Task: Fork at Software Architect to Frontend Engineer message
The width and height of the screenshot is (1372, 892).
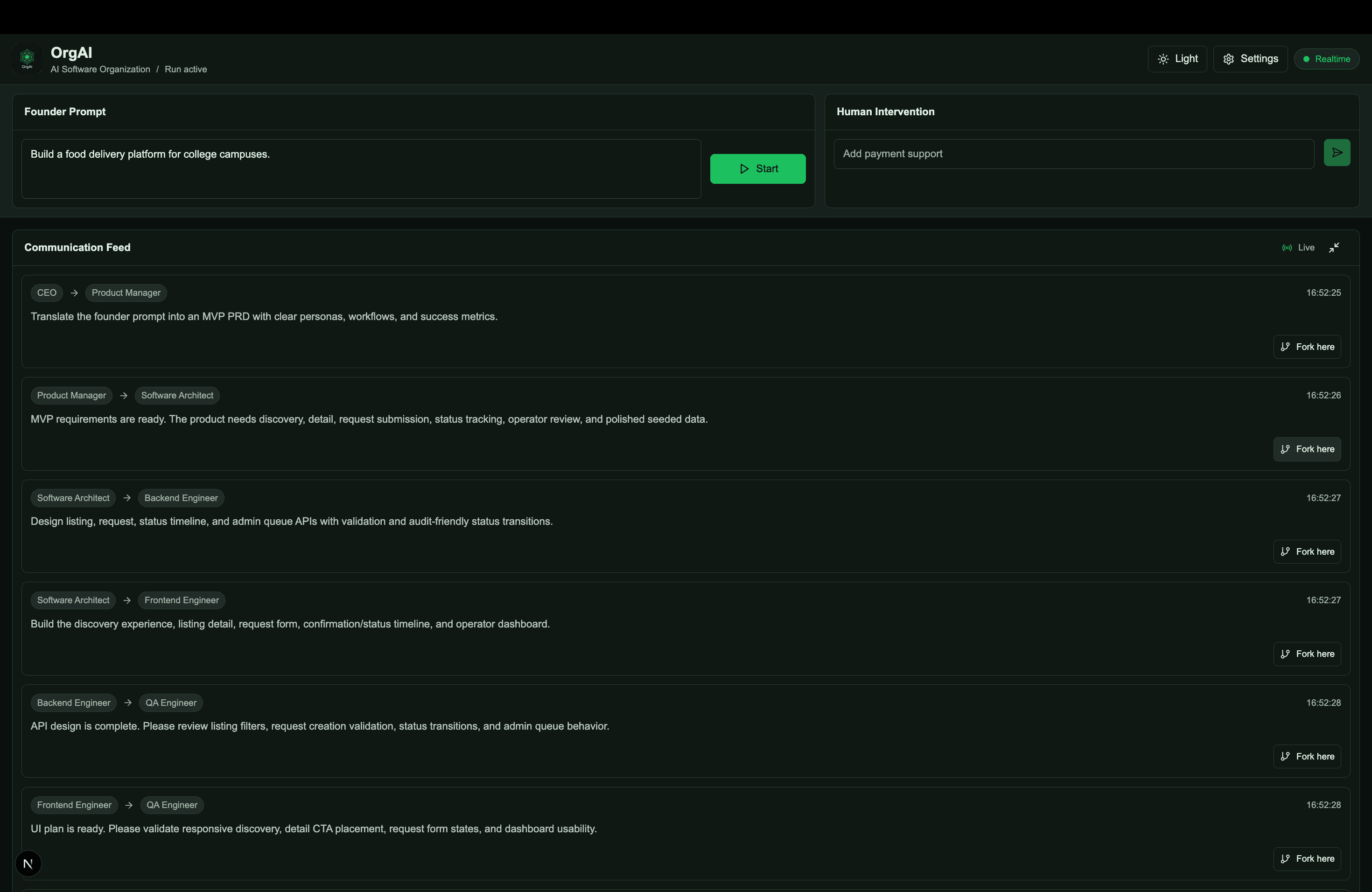Action: (1307, 654)
